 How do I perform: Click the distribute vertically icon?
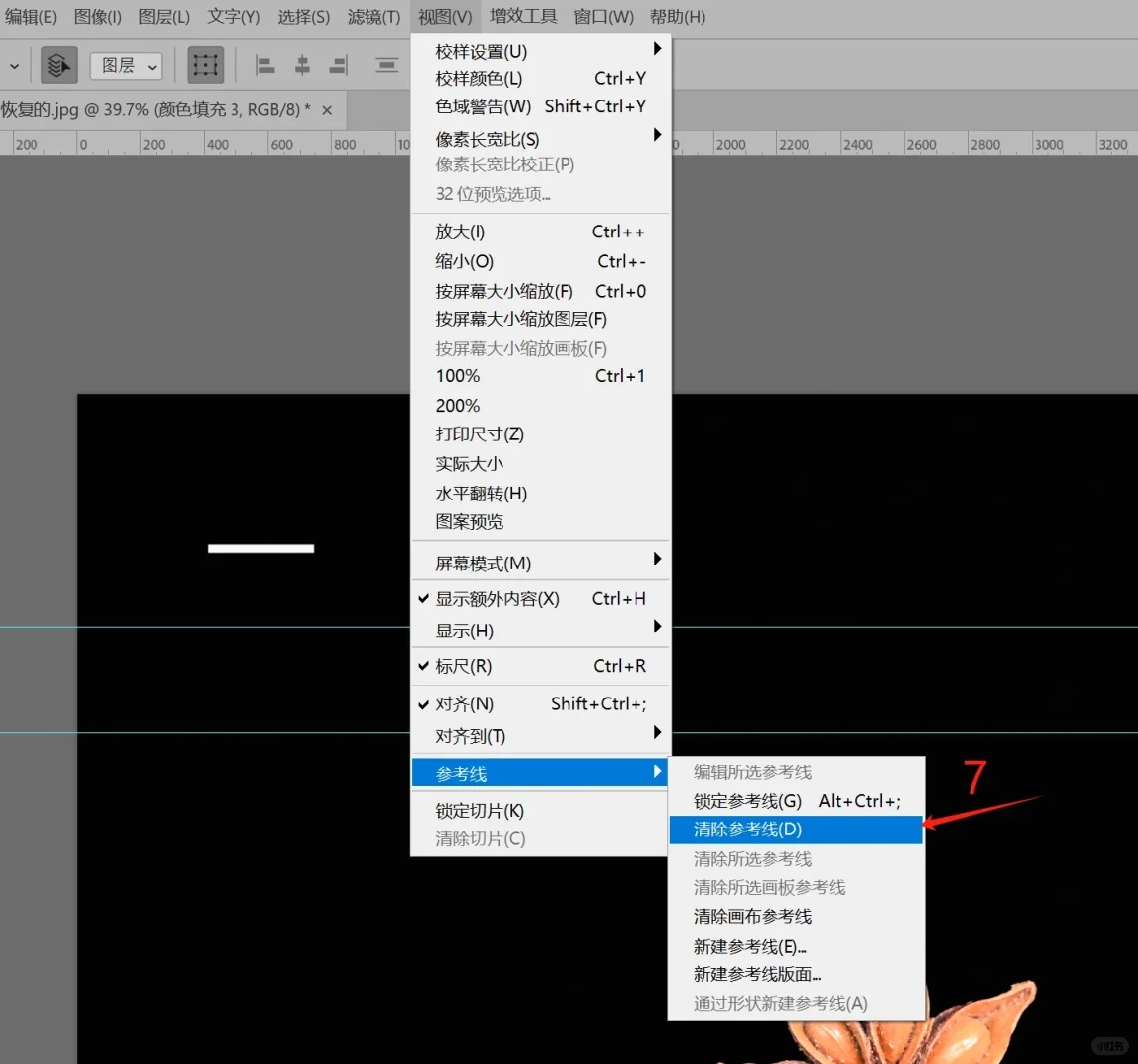(x=387, y=66)
